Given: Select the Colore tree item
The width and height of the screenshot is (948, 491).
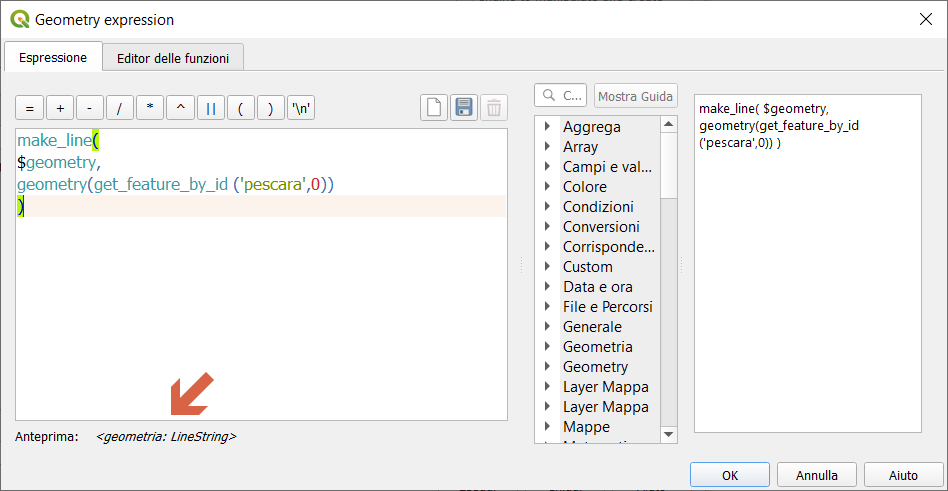Looking at the screenshot, I should pyautogui.click(x=584, y=187).
